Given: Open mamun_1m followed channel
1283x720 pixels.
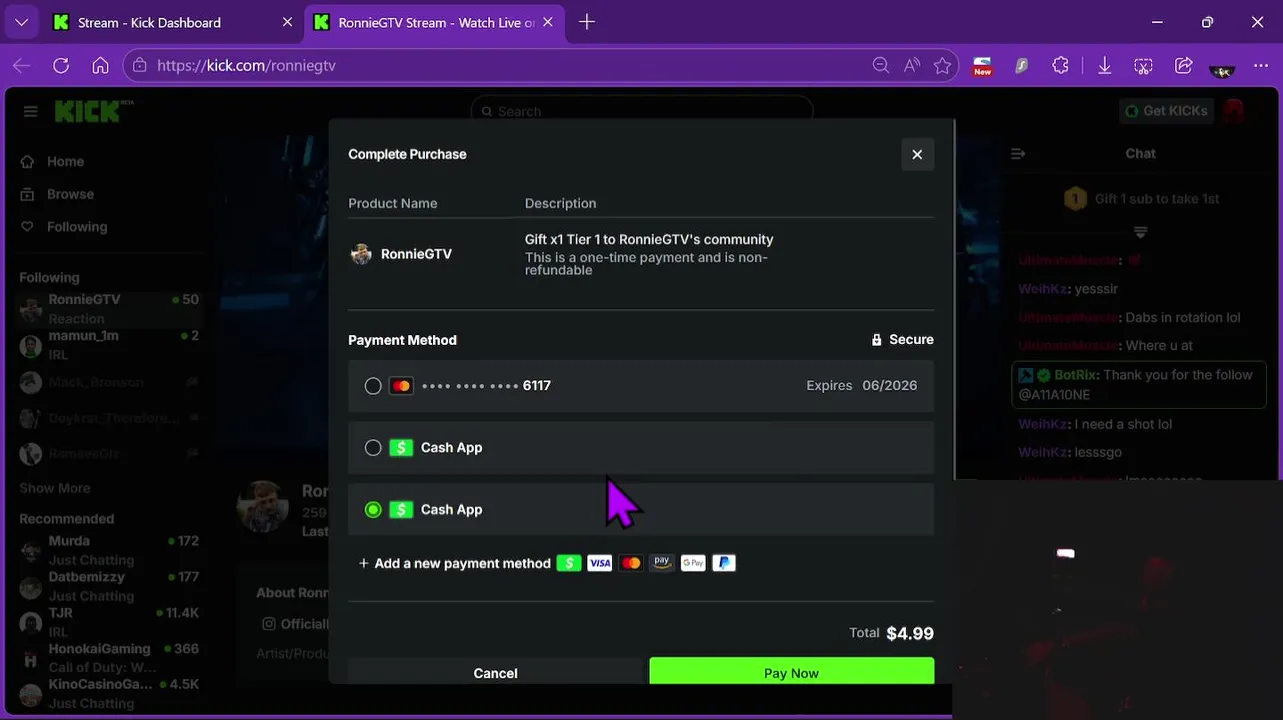Looking at the screenshot, I should click(x=109, y=345).
